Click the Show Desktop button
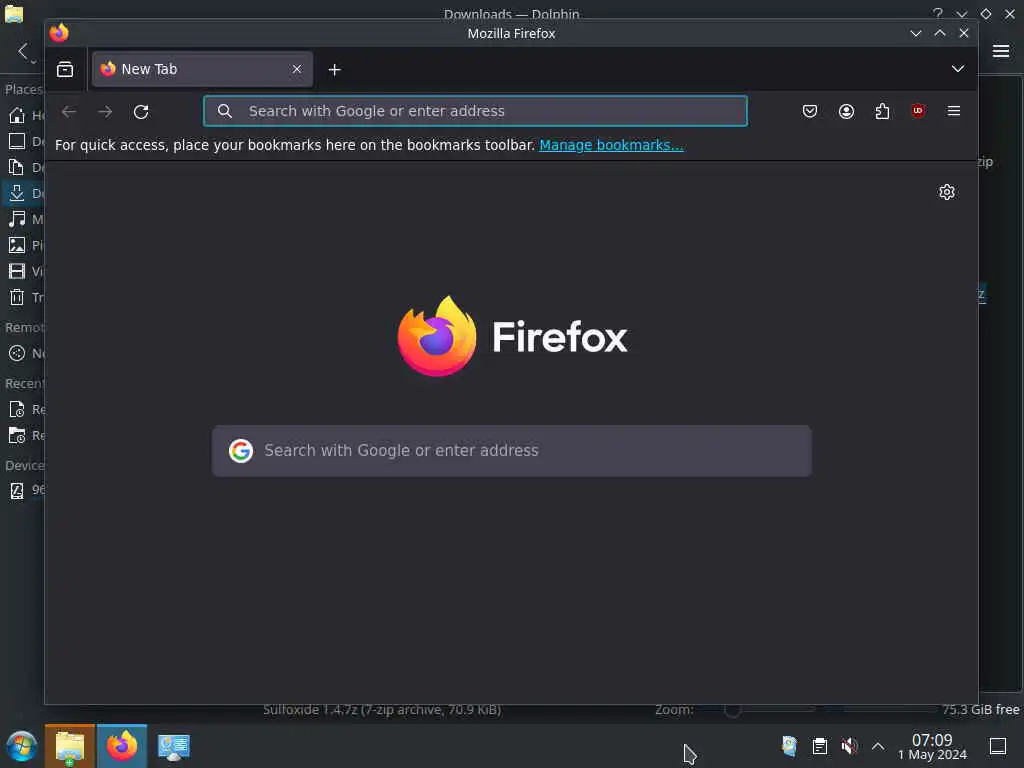 click(x=998, y=746)
